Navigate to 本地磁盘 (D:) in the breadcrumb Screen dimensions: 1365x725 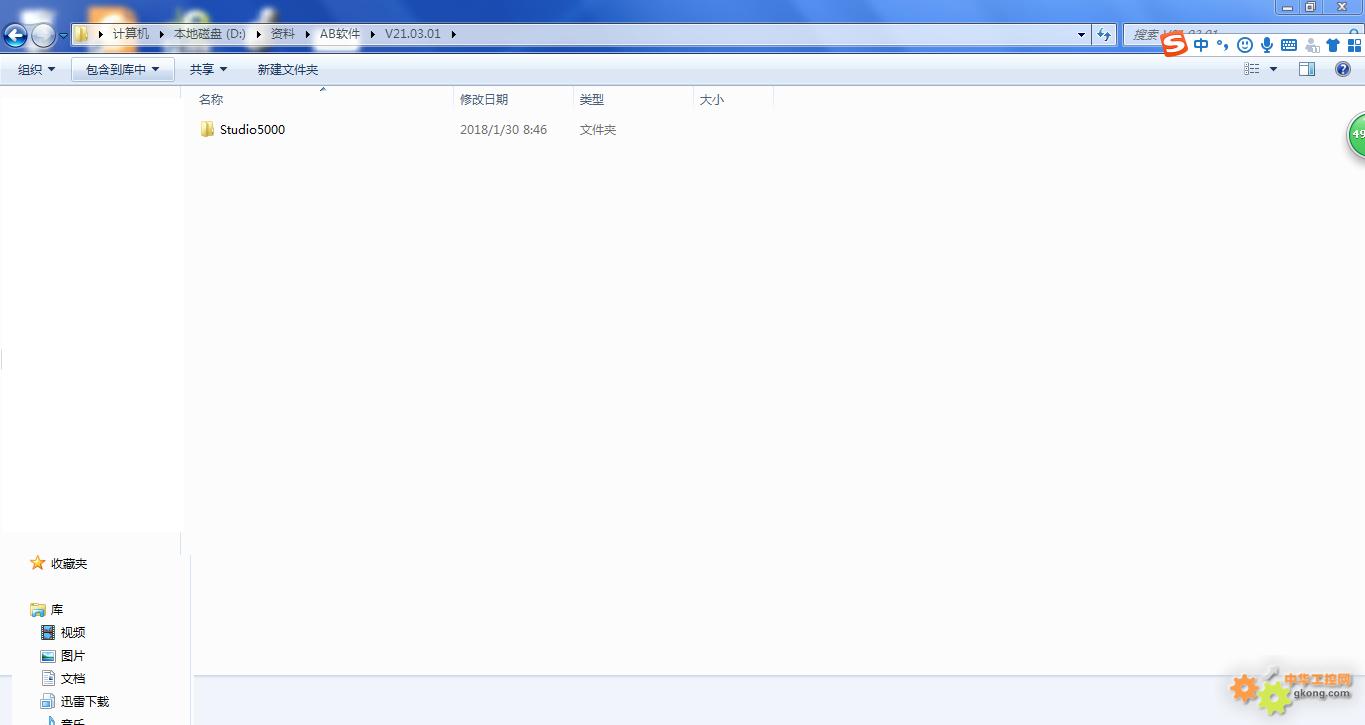(210, 34)
